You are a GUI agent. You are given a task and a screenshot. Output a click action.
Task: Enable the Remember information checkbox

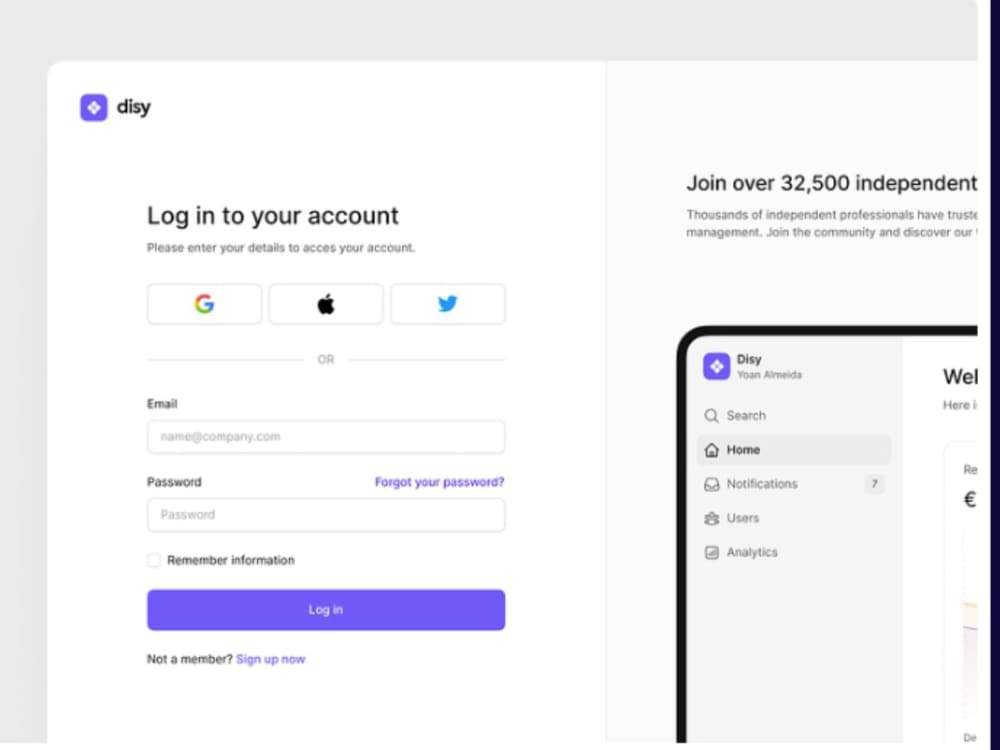pos(154,560)
